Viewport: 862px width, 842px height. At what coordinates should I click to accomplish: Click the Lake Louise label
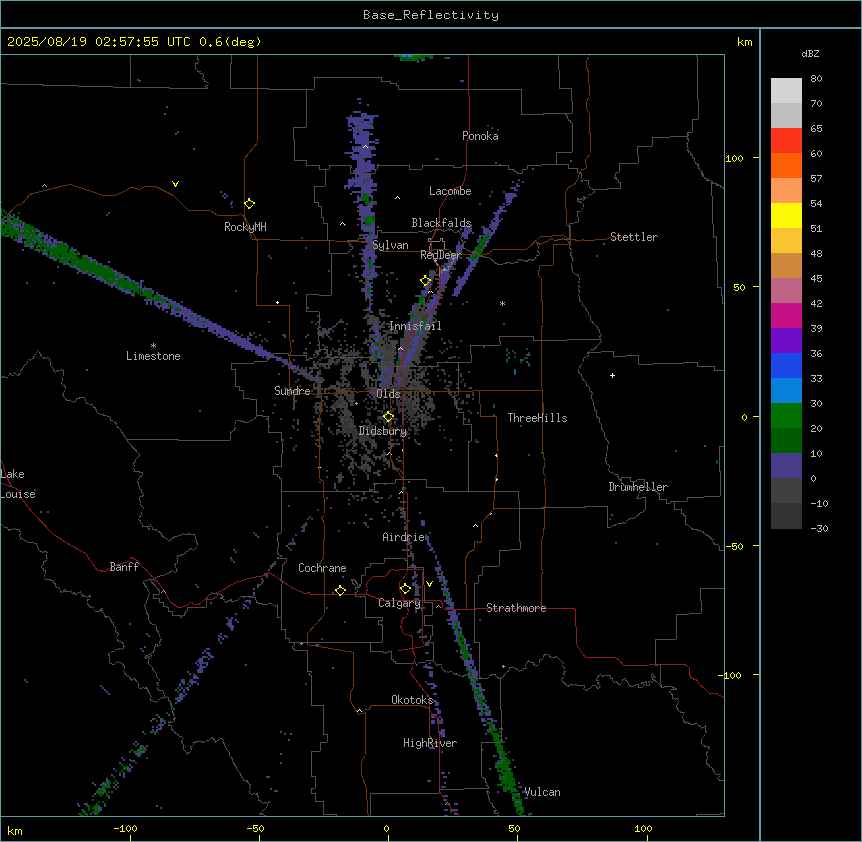(18, 484)
